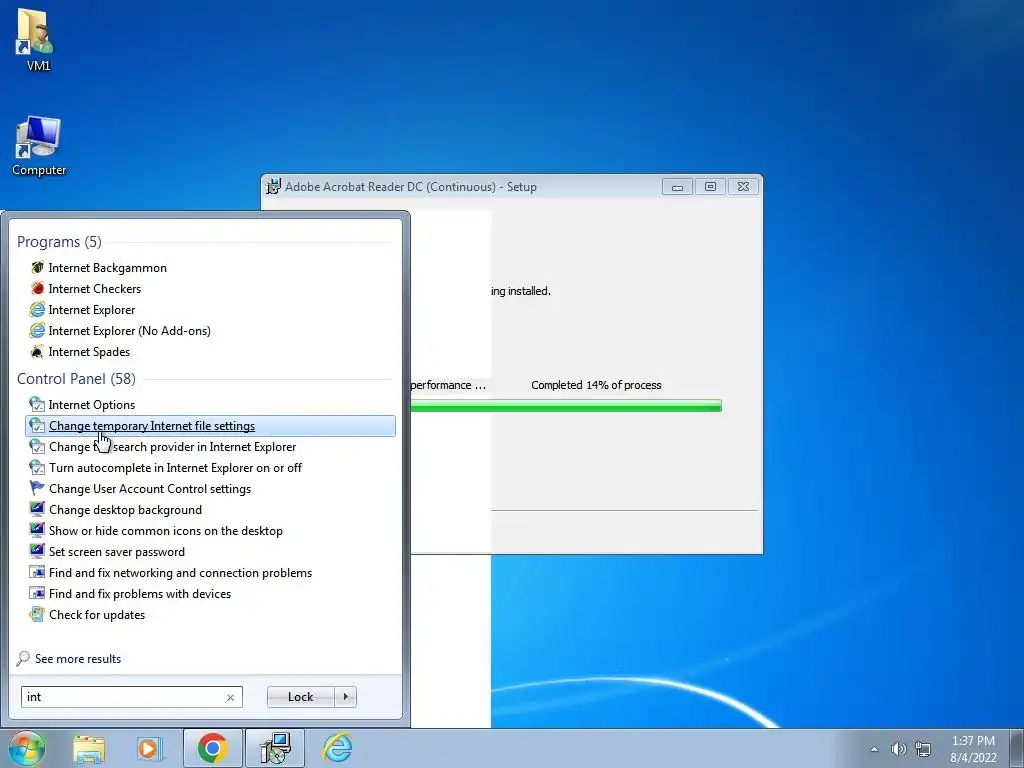Image resolution: width=1024 pixels, height=768 pixels.
Task: Click the Internet Options icon
Action: pyautogui.click(x=37, y=405)
